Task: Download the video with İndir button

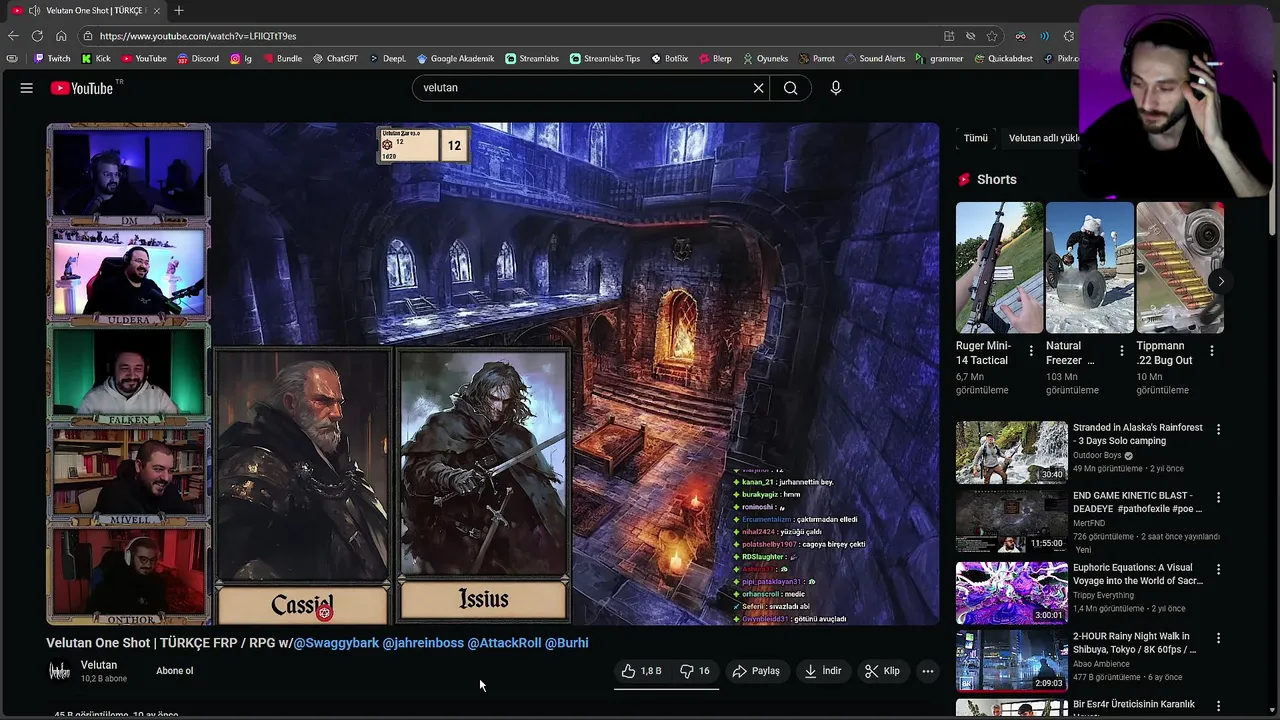Action: click(823, 671)
